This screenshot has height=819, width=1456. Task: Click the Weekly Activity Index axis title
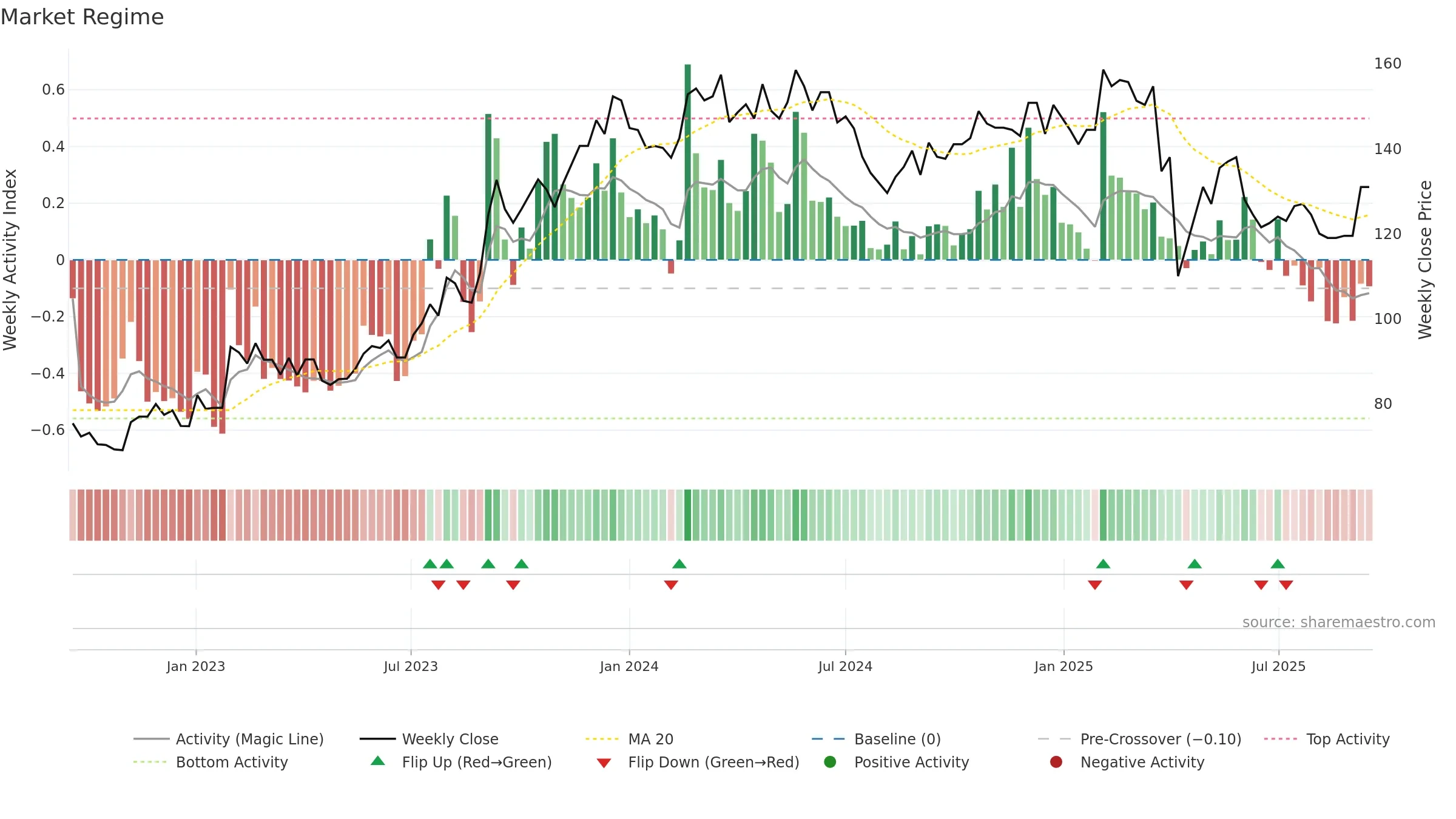tap(10, 260)
